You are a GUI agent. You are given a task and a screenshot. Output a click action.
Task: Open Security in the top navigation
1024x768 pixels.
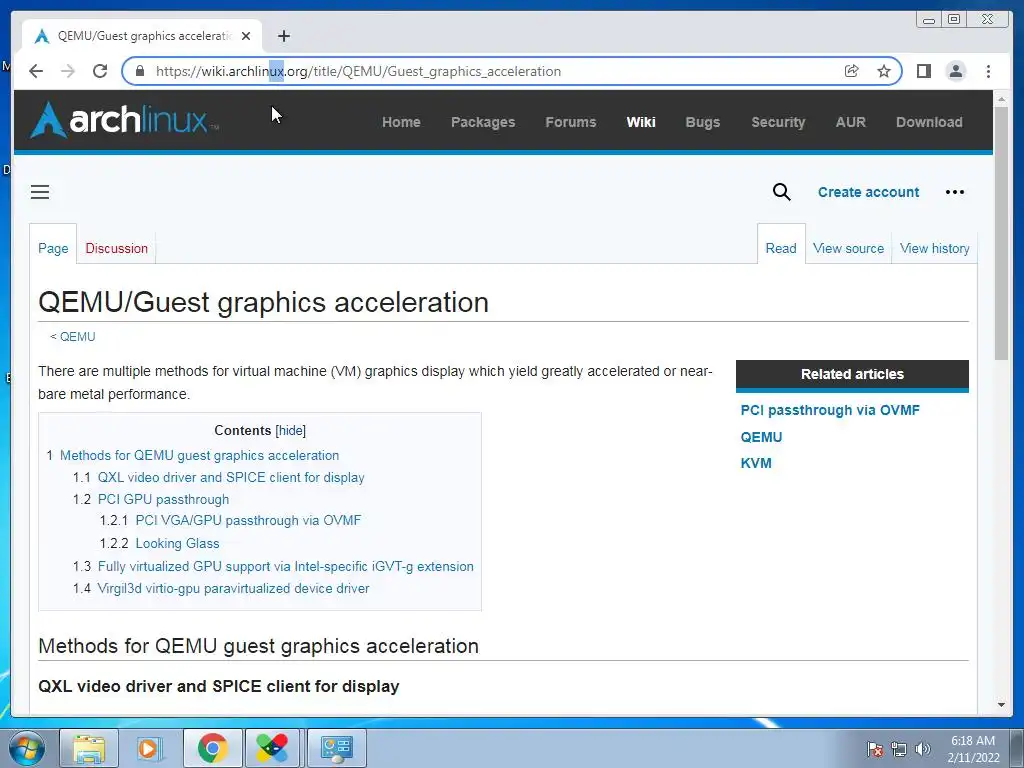[778, 122]
